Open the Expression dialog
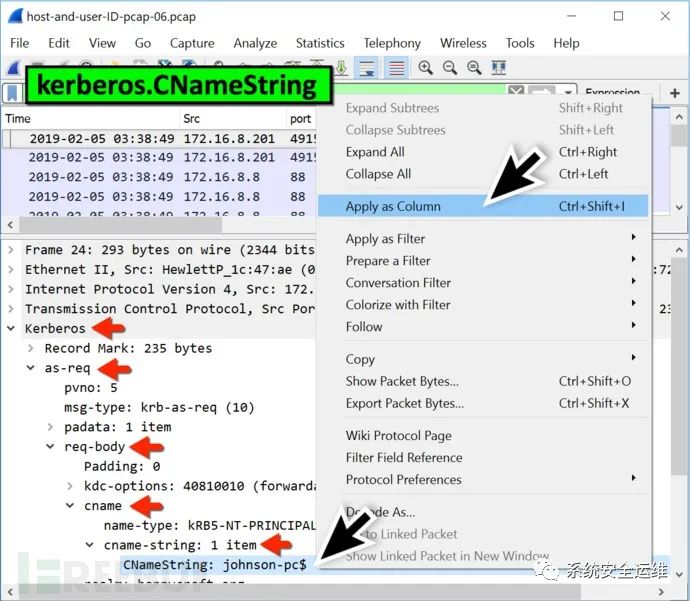 coord(613,92)
